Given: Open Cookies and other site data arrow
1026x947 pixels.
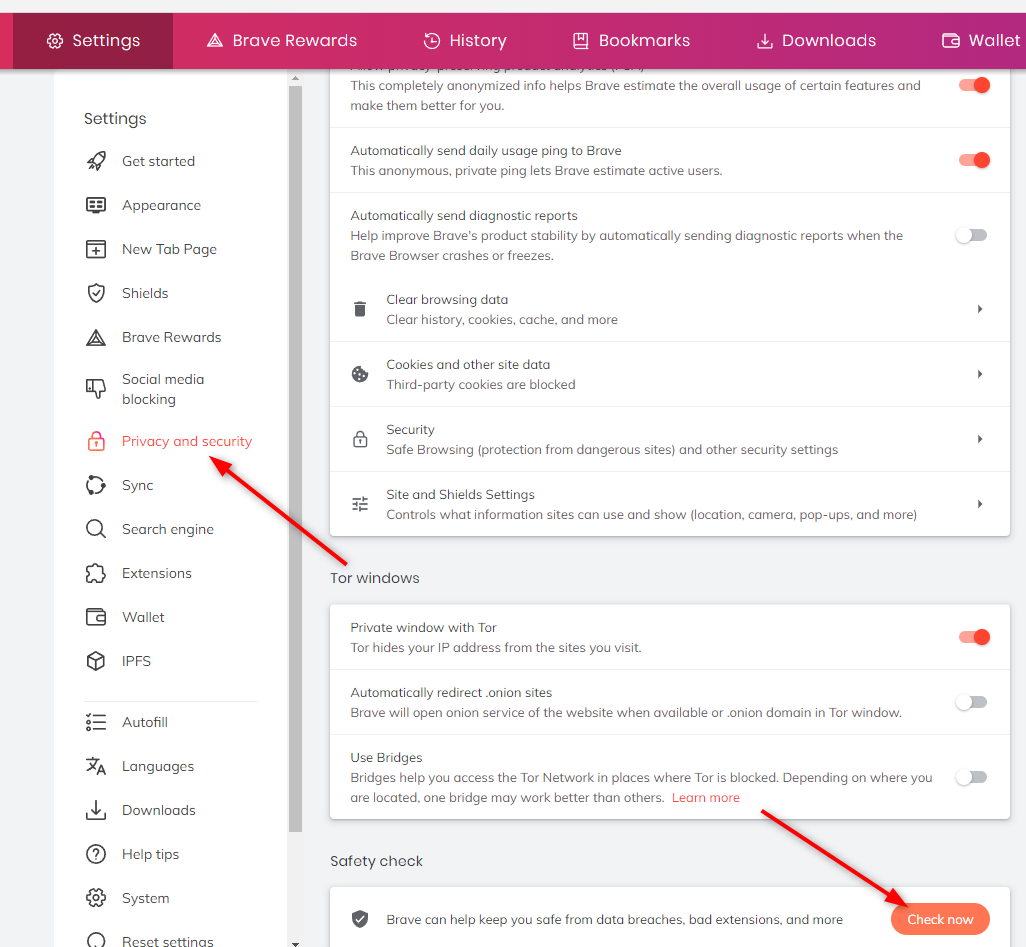Looking at the screenshot, I should coord(980,374).
